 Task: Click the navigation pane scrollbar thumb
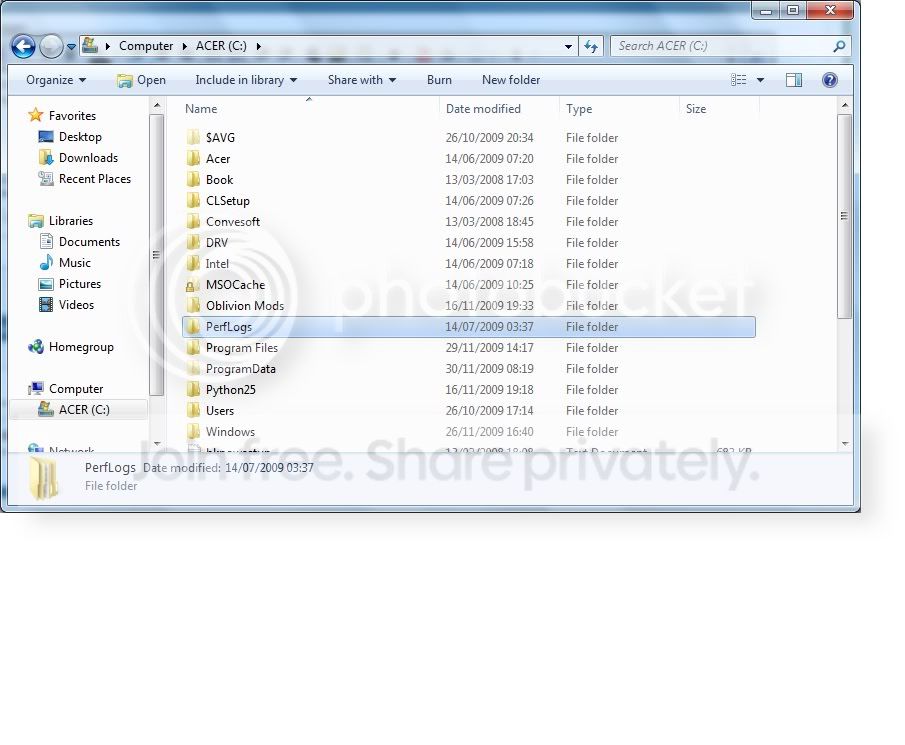tap(156, 254)
